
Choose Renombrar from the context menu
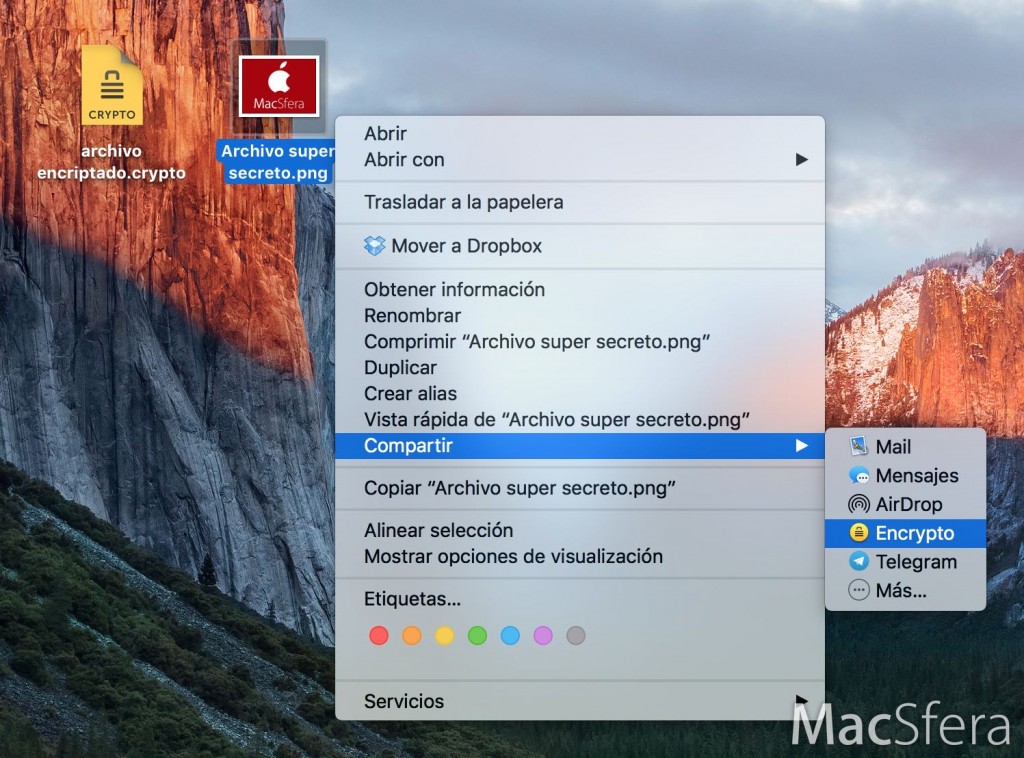point(412,315)
